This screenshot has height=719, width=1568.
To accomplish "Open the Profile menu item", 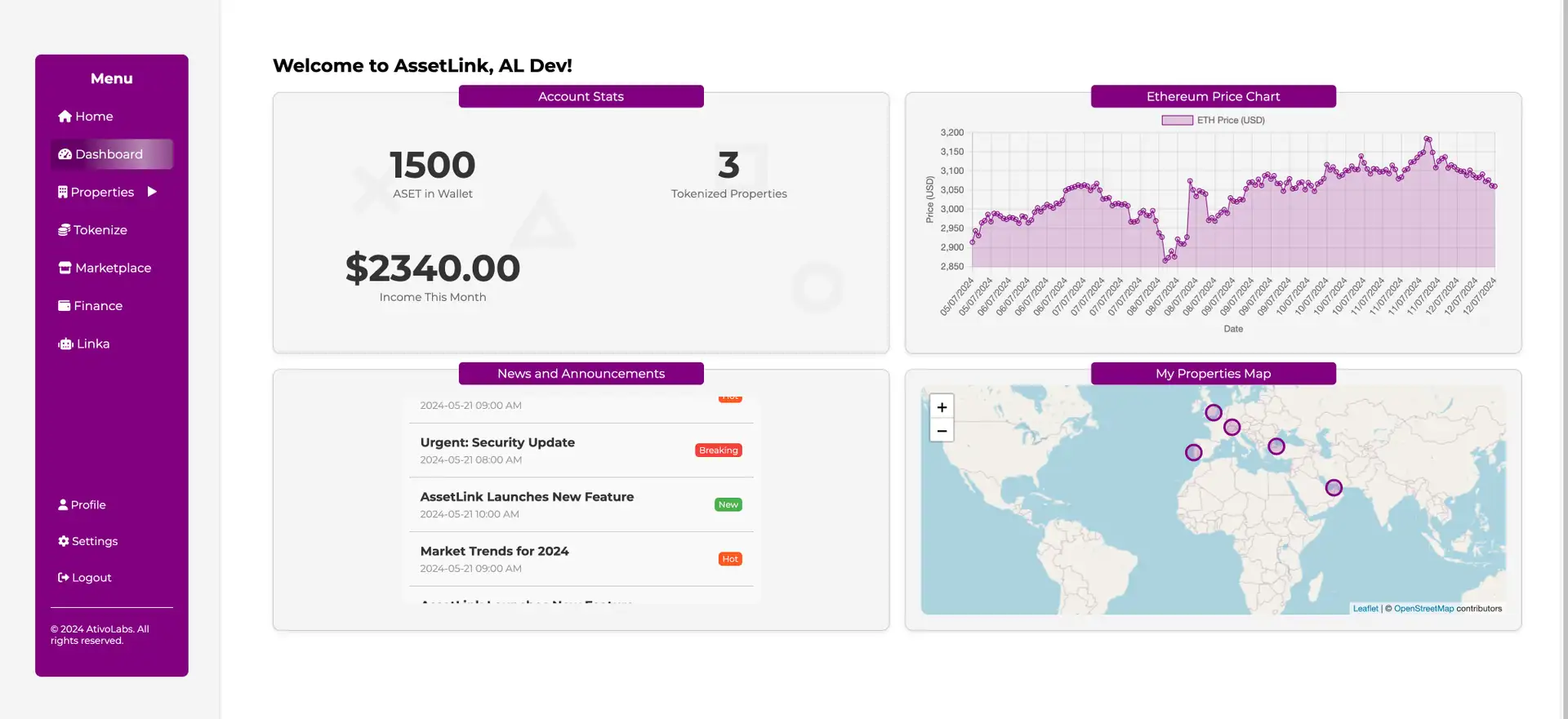I will [x=82, y=505].
